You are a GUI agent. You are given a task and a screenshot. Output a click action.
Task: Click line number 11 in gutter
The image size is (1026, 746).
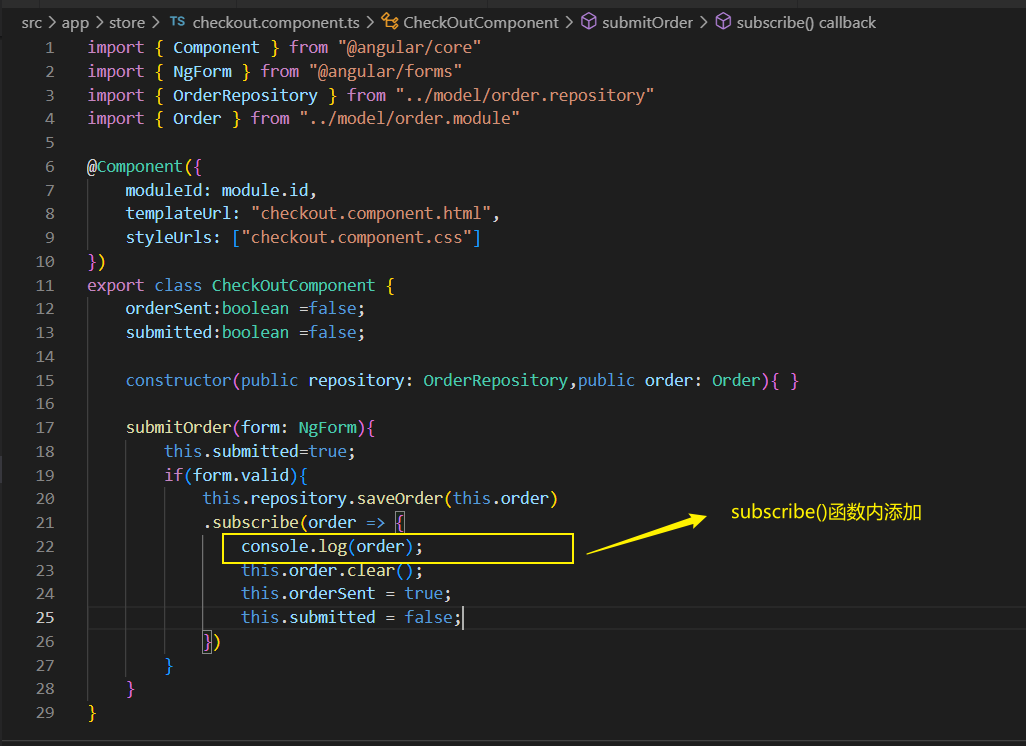click(x=45, y=286)
